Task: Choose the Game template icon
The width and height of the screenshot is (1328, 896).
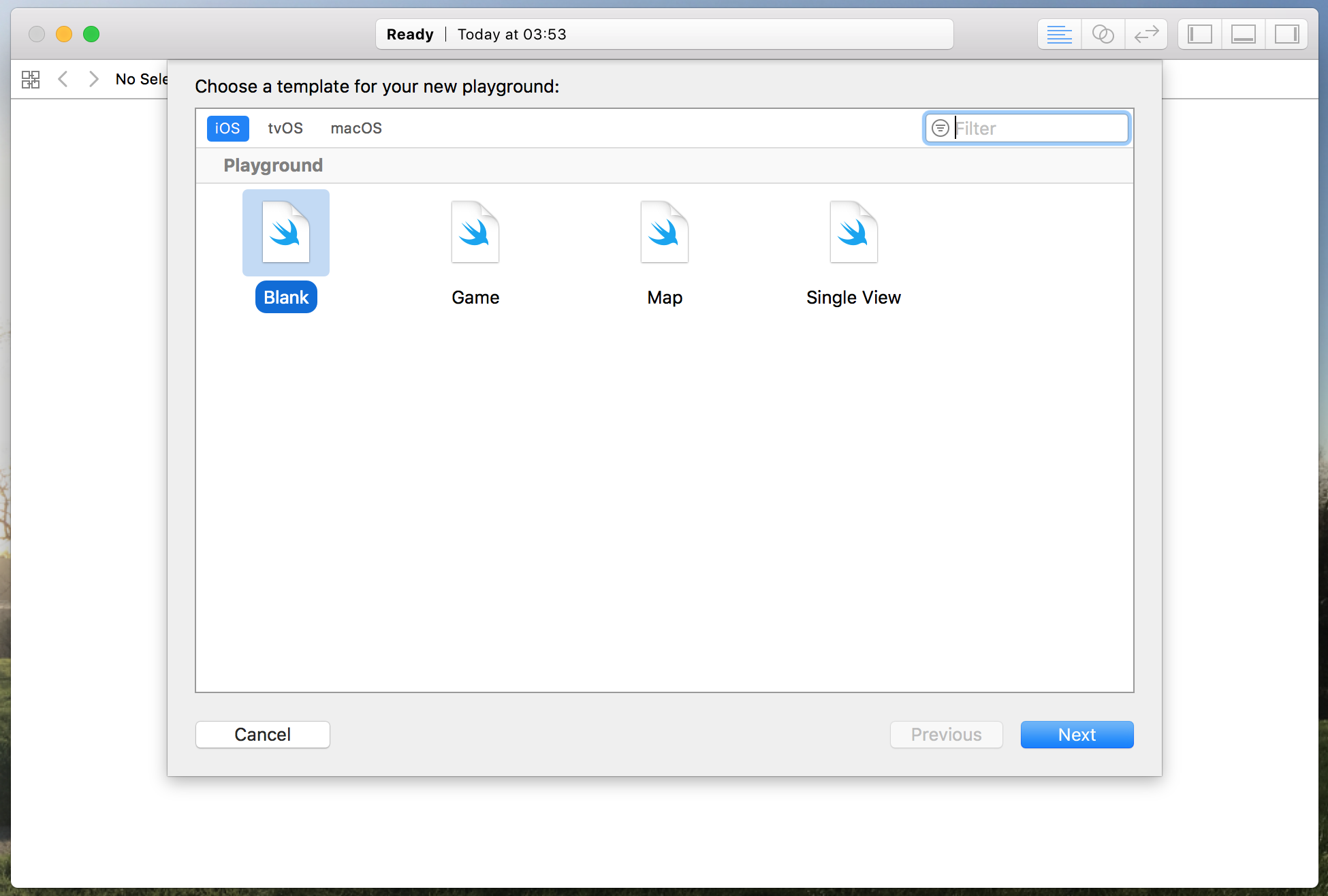Action: tap(475, 233)
